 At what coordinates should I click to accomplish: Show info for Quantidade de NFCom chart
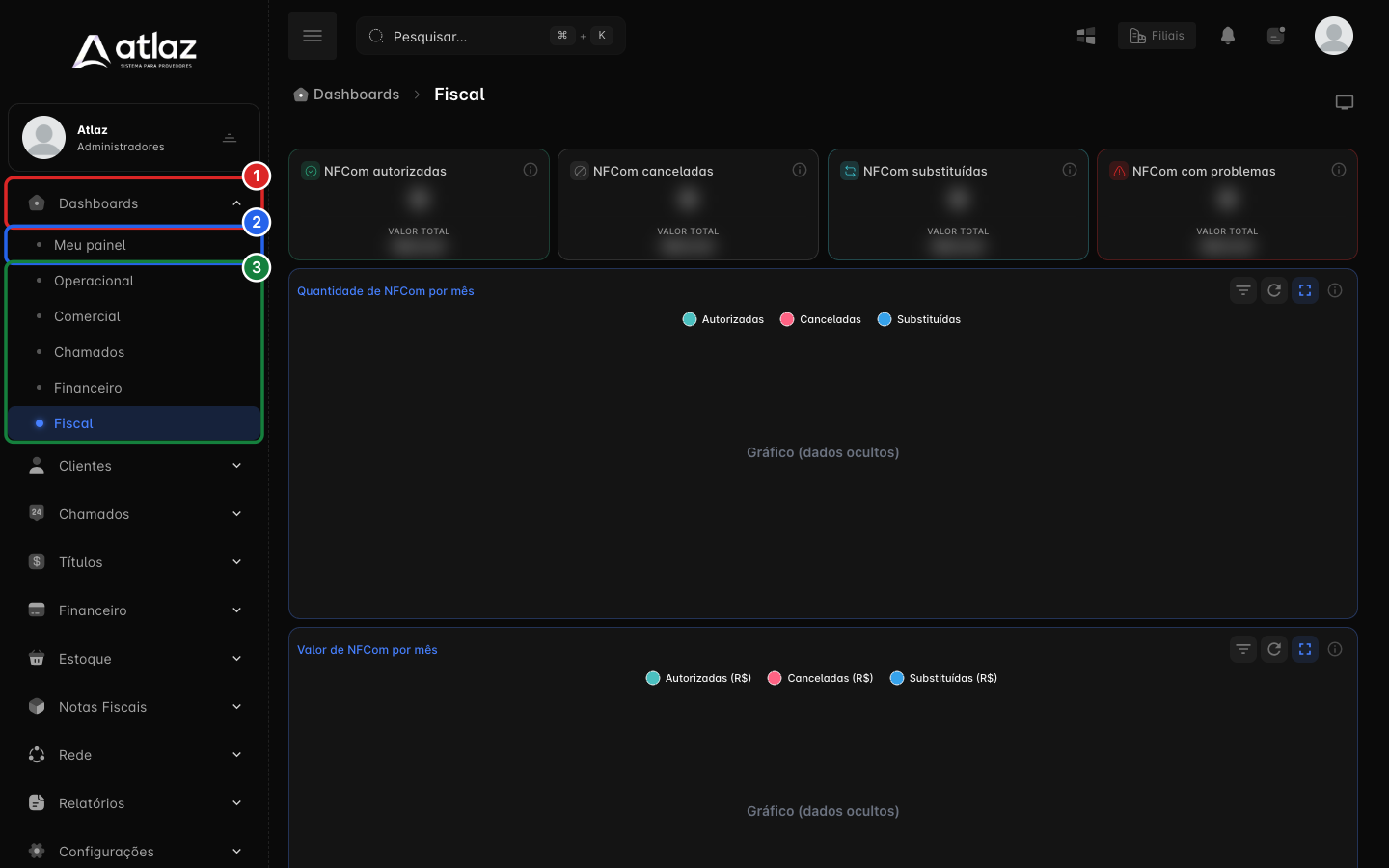(1335, 290)
